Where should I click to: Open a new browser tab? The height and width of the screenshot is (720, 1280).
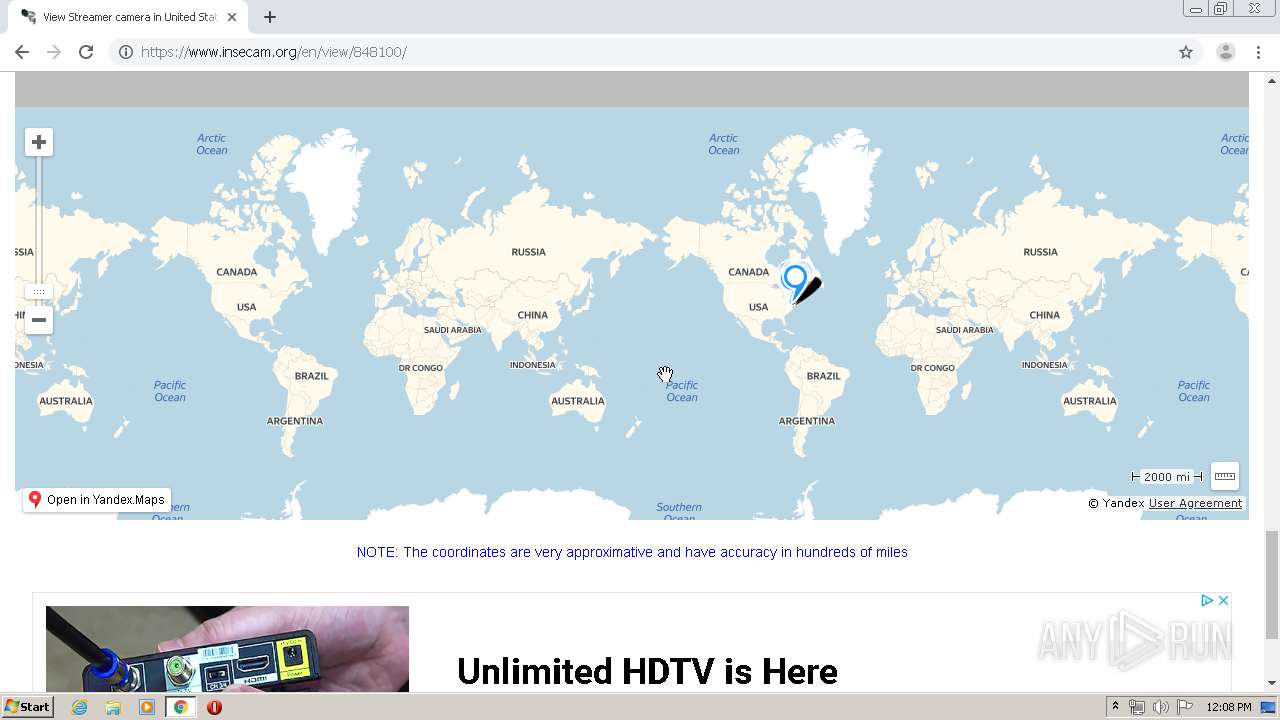pyautogui.click(x=270, y=17)
